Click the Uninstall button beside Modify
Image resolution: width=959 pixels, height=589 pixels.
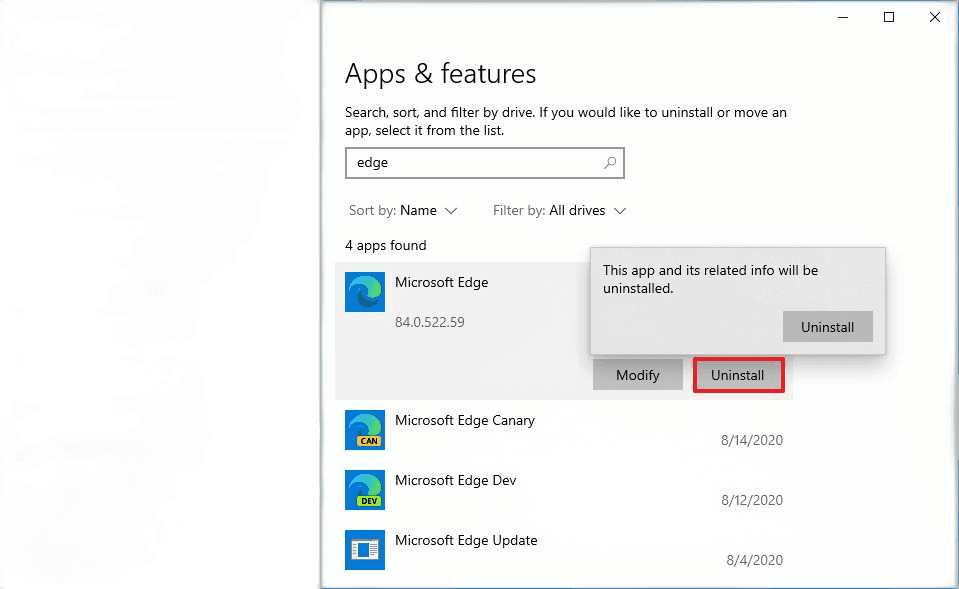[x=738, y=375]
